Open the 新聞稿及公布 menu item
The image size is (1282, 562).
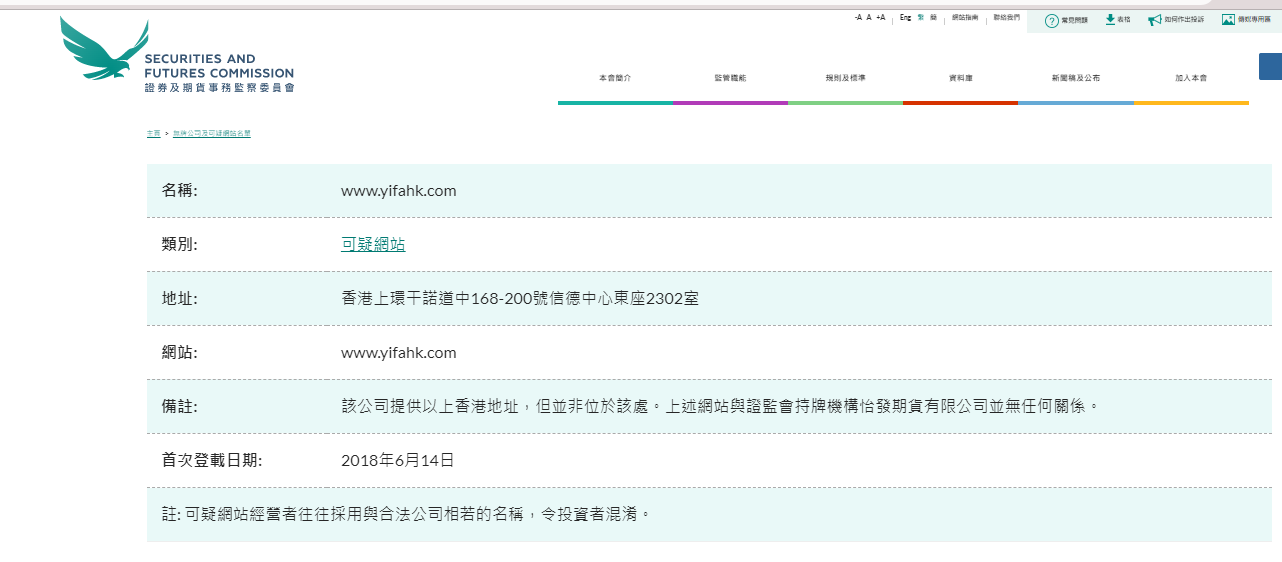1075,78
